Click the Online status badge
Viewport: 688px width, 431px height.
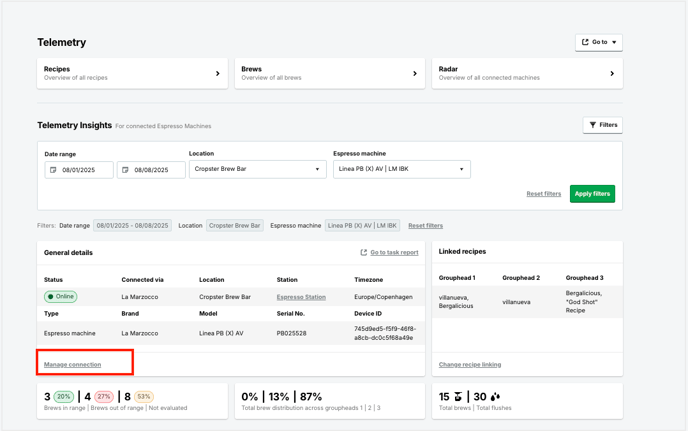tap(61, 297)
